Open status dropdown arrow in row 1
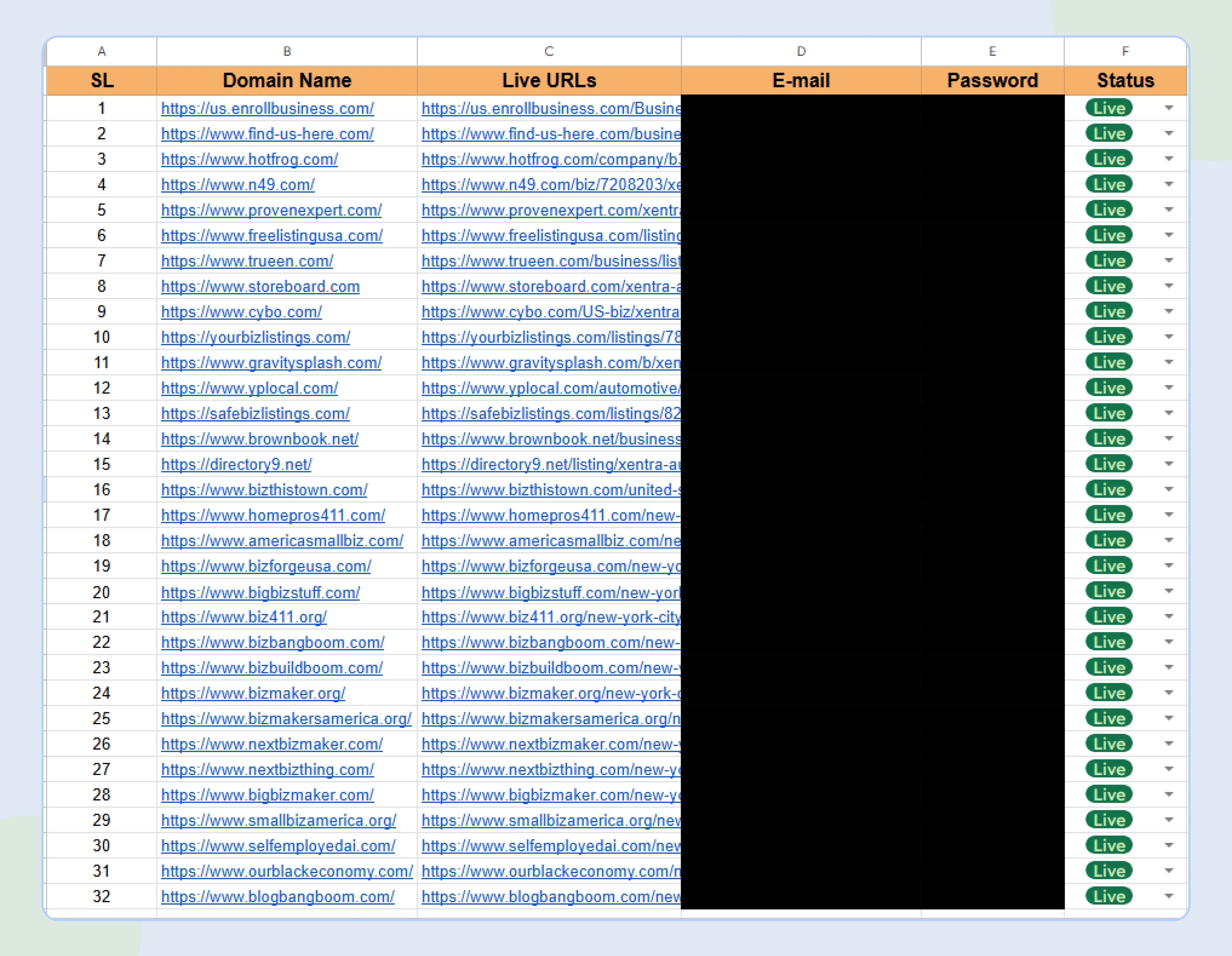This screenshot has height=956, width=1232. click(1169, 108)
